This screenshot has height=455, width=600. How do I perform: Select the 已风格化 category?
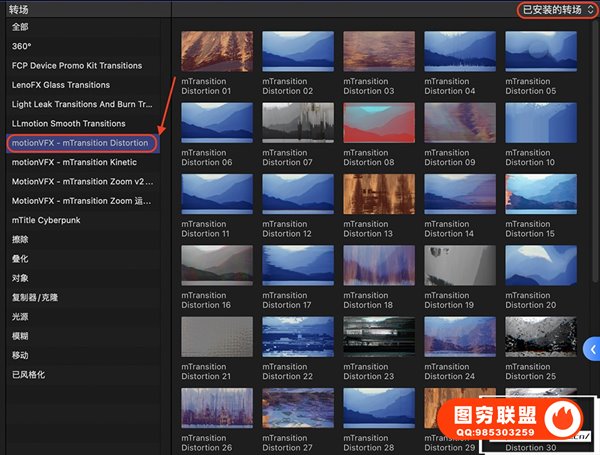(29, 375)
